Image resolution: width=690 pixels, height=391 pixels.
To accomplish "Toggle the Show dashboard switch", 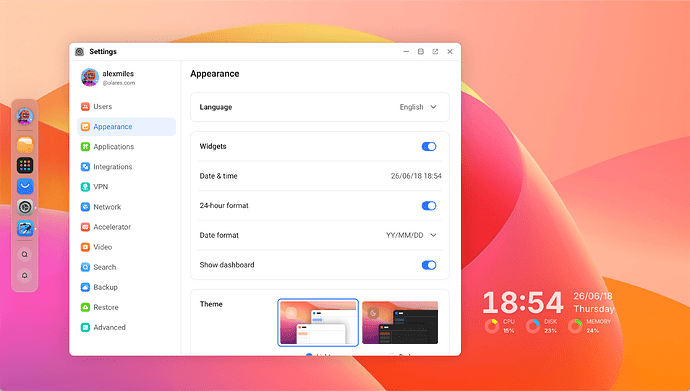I will pyautogui.click(x=429, y=265).
